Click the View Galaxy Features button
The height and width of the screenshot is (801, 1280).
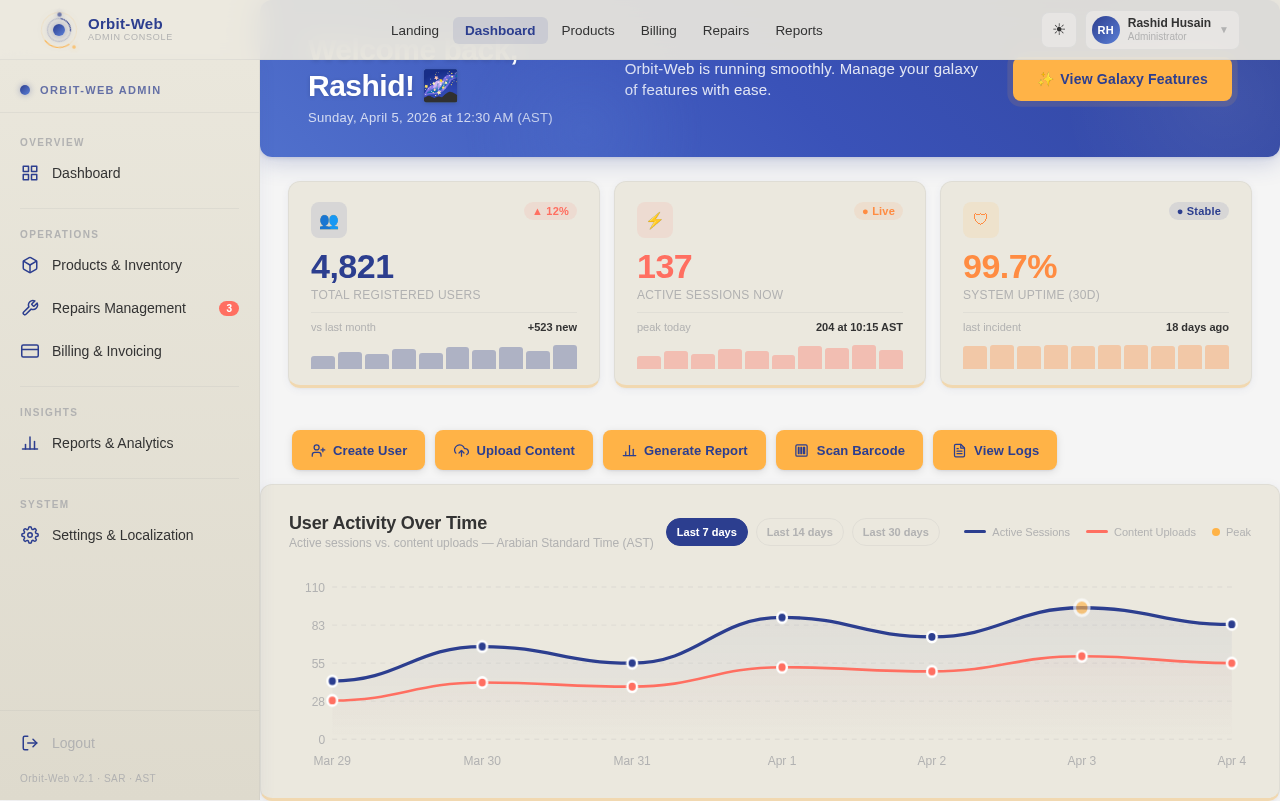(x=1122, y=79)
